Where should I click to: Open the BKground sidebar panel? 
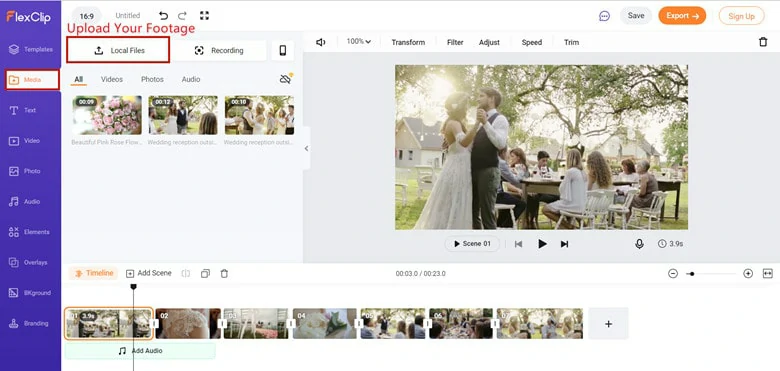pos(30,293)
